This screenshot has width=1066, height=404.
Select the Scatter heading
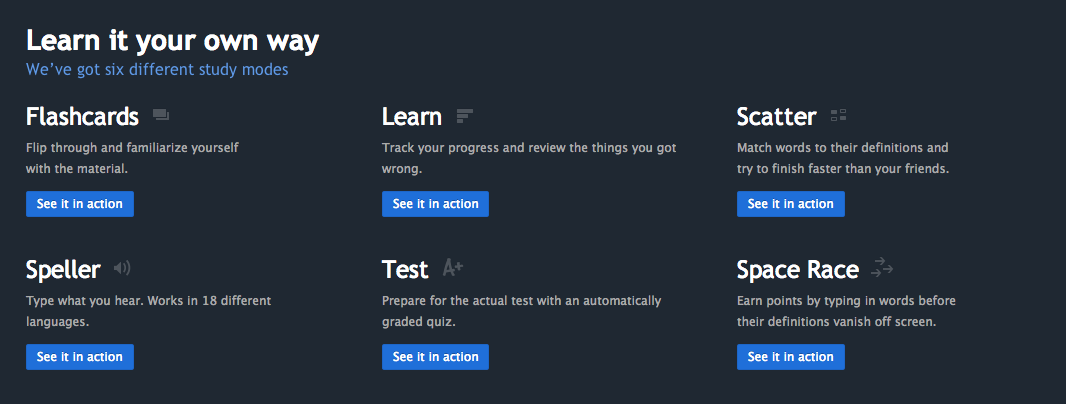(776, 117)
